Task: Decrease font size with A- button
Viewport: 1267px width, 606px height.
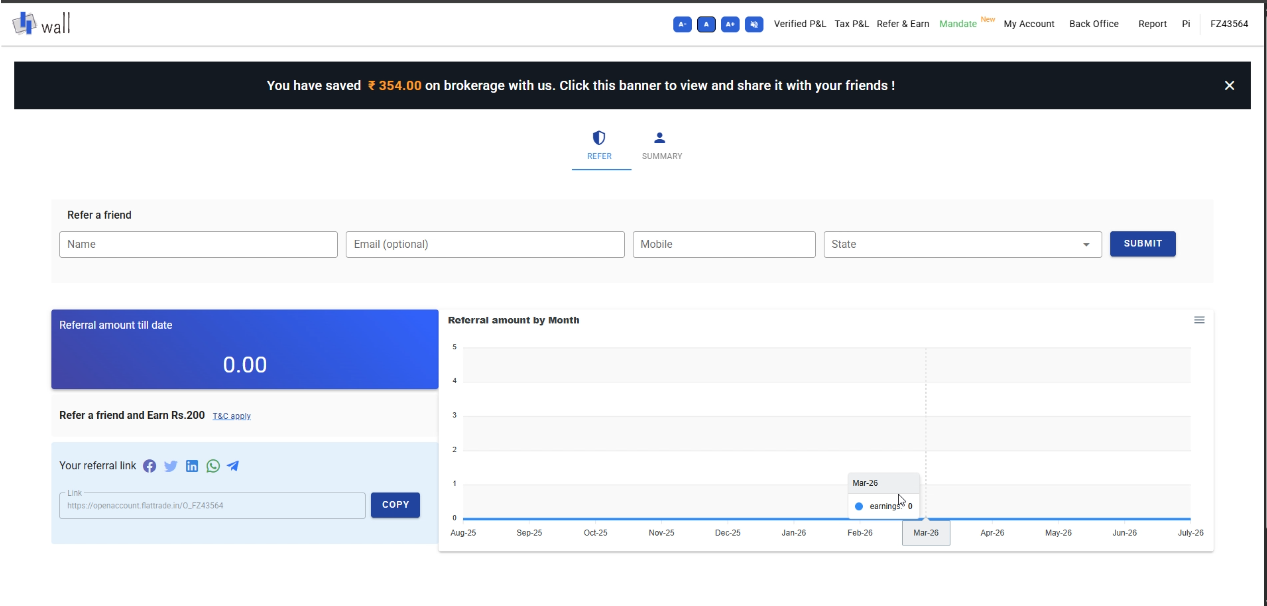Action: click(682, 24)
